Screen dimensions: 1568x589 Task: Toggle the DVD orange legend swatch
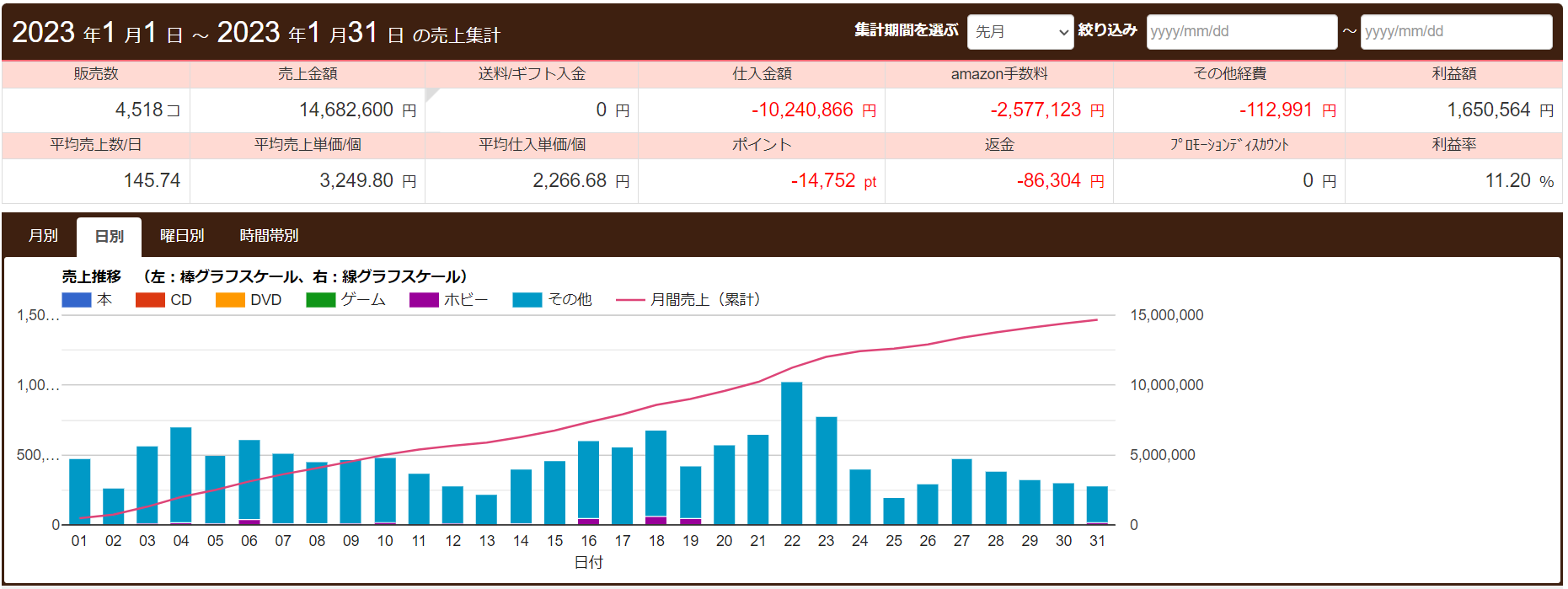[x=230, y=300]
